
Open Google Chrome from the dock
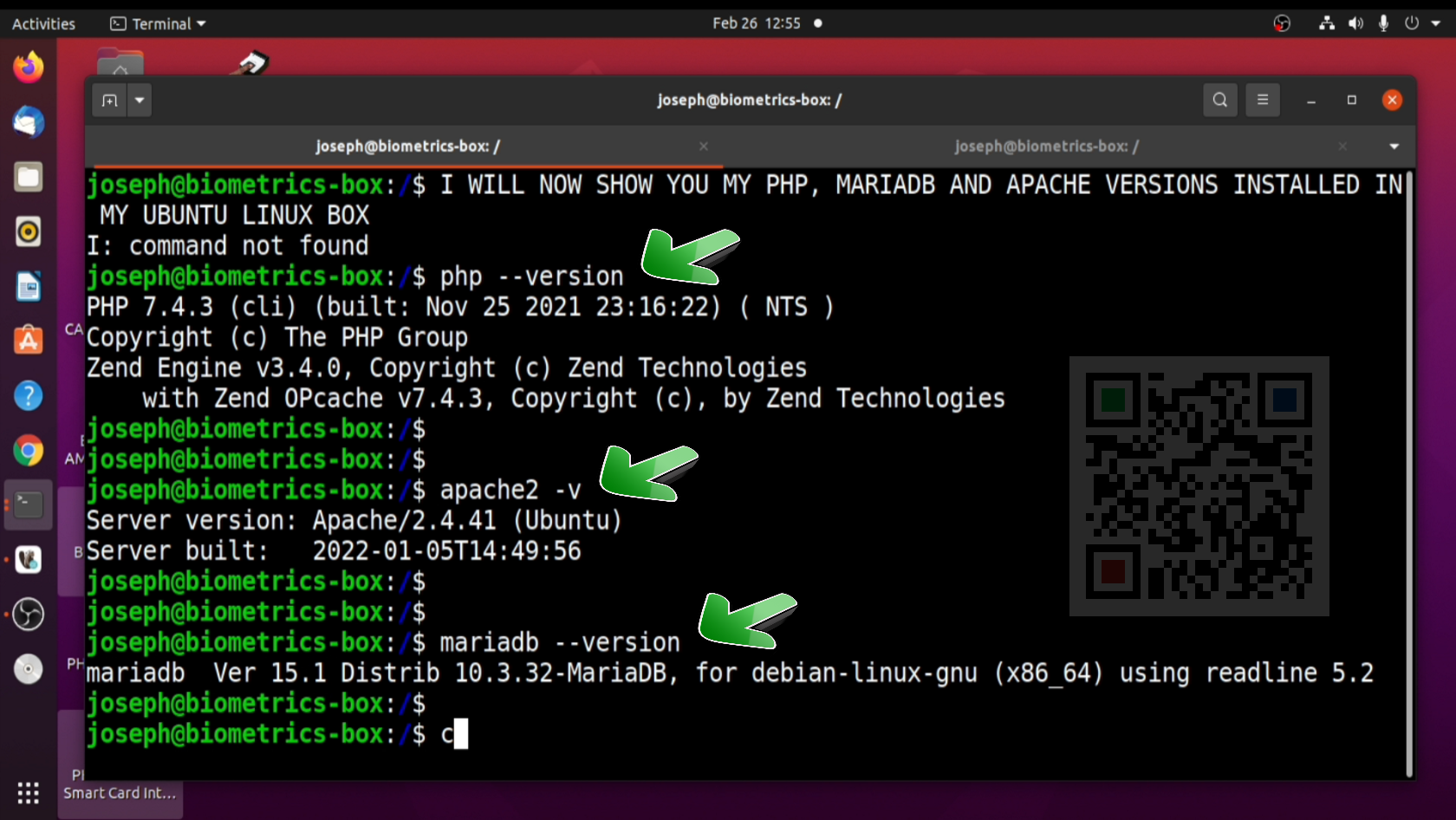tap(28, 451)
